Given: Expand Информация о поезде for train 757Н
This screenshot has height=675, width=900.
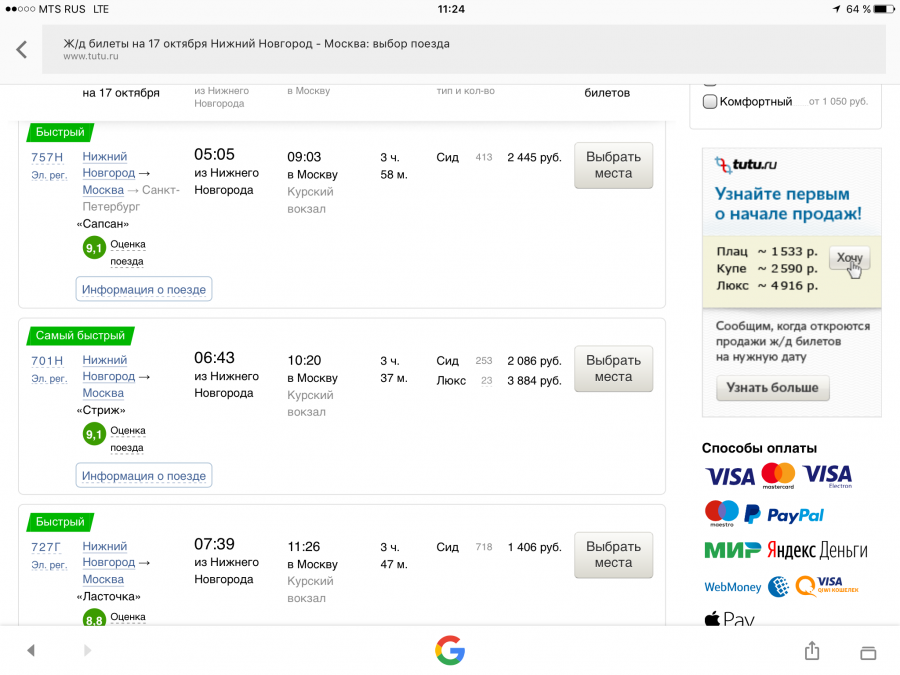Looking at the screenshot, I should click(144, 290).
